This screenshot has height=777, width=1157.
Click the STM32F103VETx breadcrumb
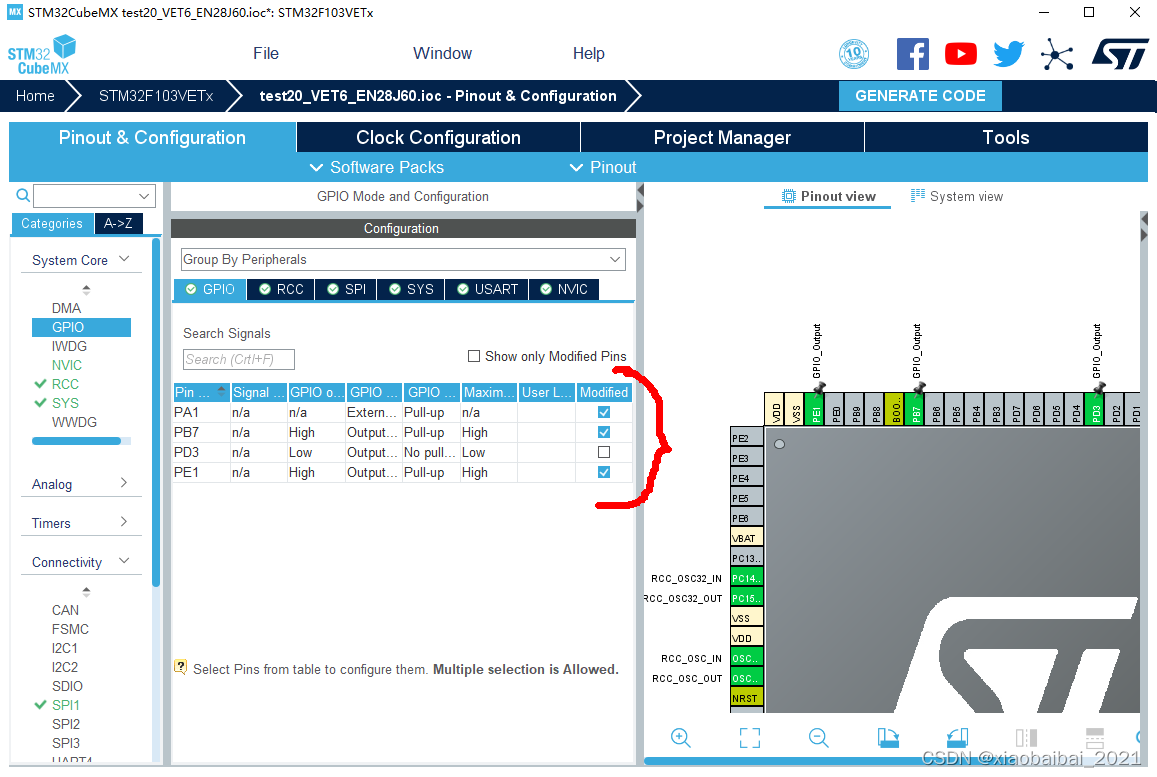156,96
